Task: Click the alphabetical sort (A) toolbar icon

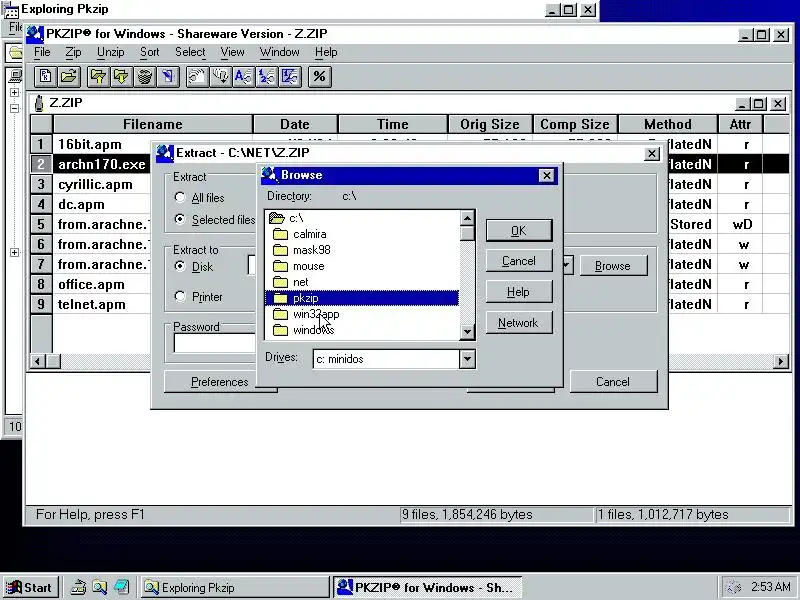Action: 243,77
